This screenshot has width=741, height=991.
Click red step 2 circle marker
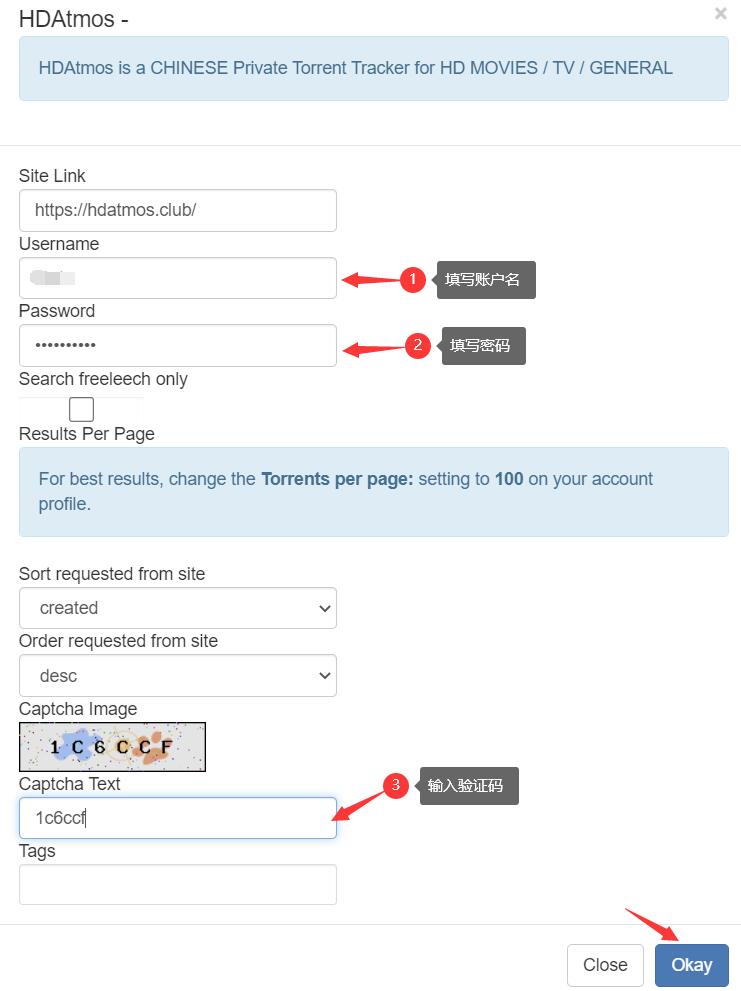point(417,346)
